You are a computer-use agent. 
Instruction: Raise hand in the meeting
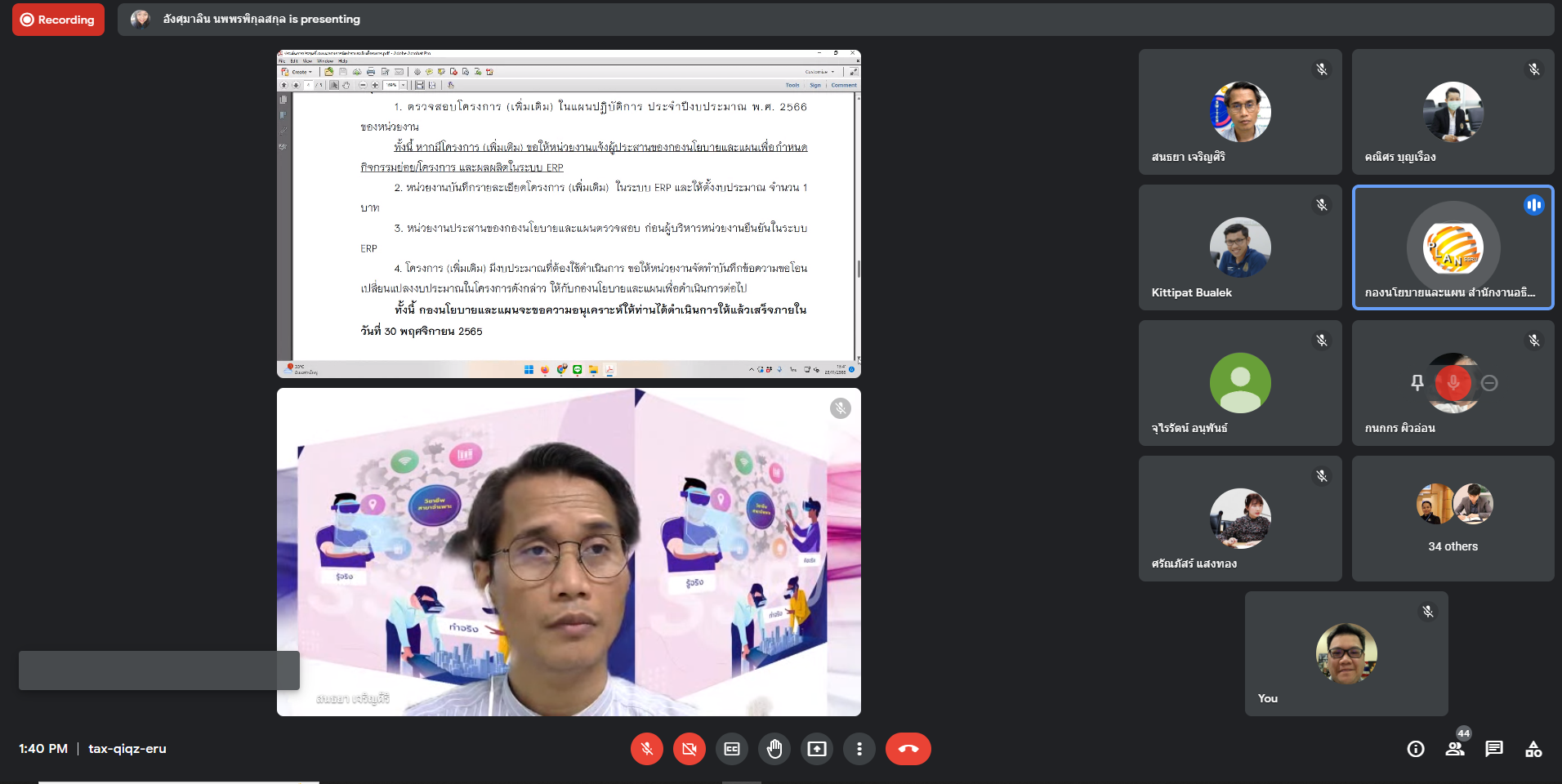click(774, 749)
